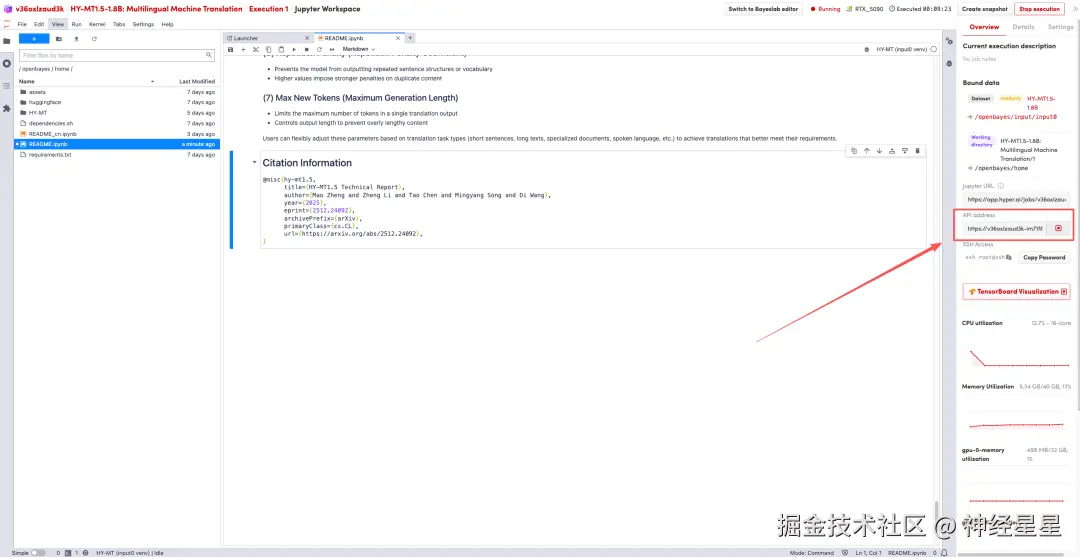This screenshot has width=1080, height=557.
Task: Click the Create snapshot button
Action: pyautogui.click(x=984, y=9)
